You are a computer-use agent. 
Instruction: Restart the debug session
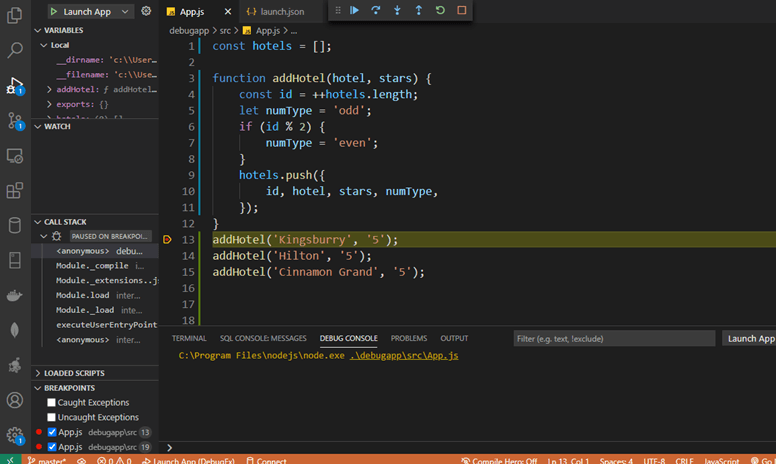click(x=440, y=10)
